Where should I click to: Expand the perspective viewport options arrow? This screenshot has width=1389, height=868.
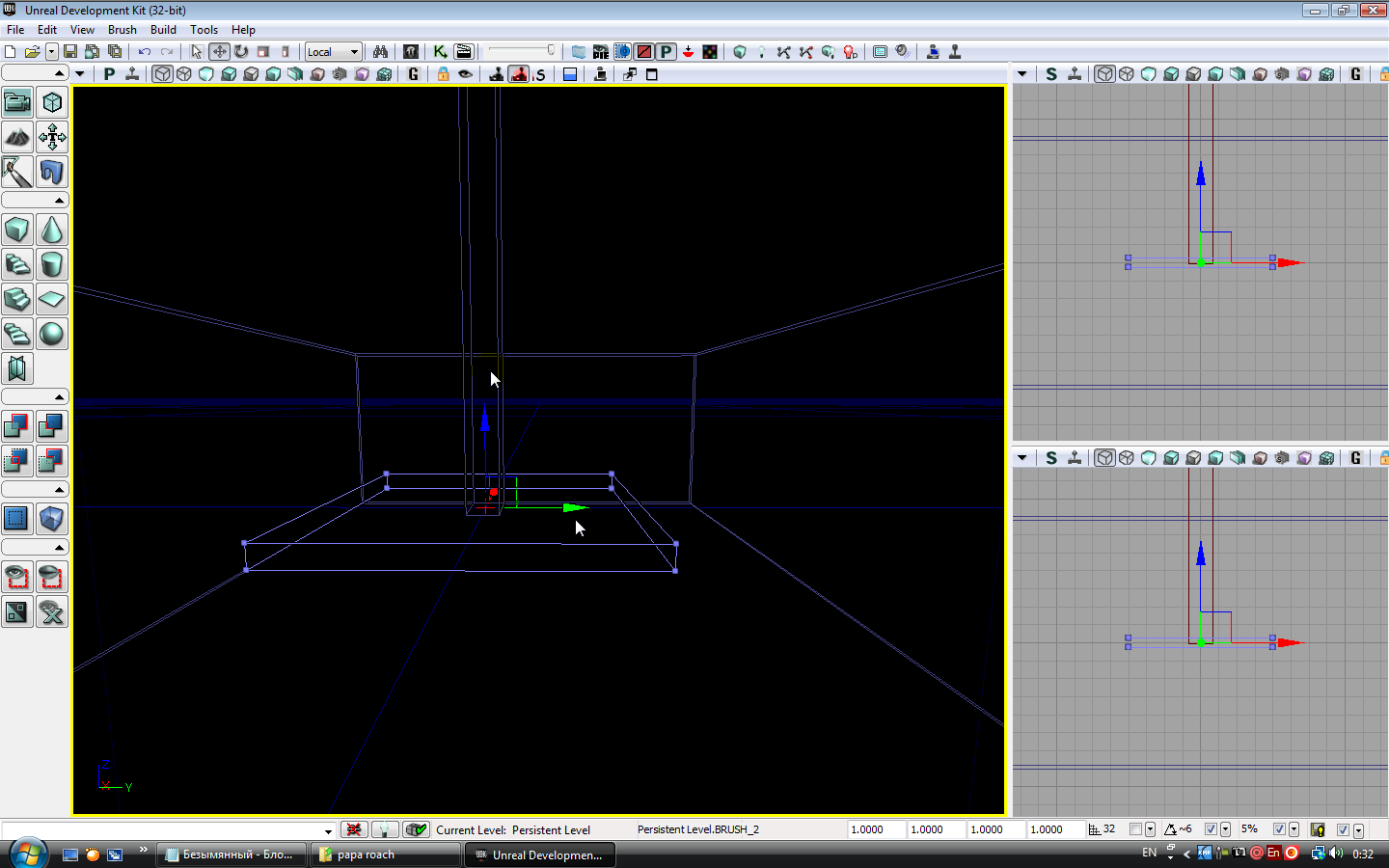[x=80, y=74]
